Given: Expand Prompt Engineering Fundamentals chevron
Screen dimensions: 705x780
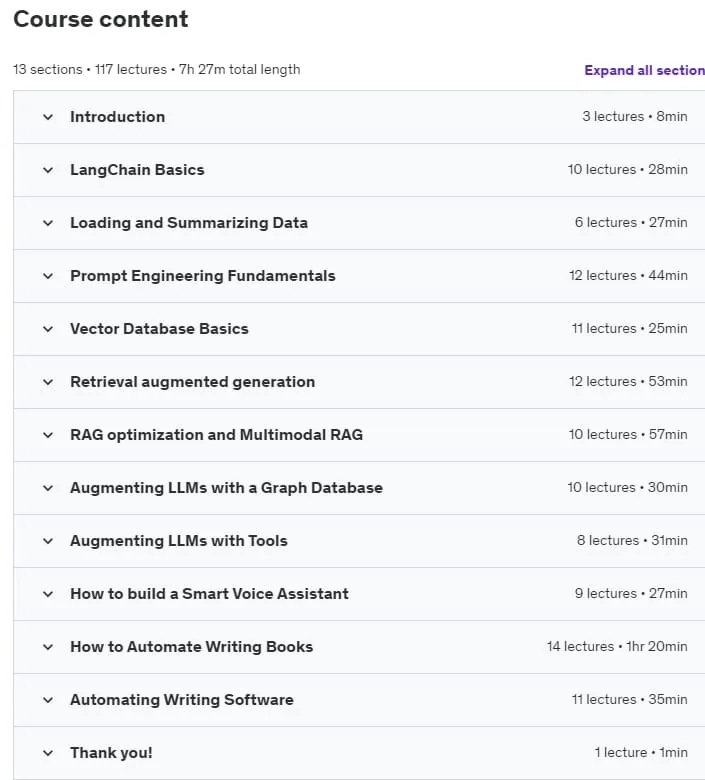Looking at the screenshot, I should (x=48, y=276).
